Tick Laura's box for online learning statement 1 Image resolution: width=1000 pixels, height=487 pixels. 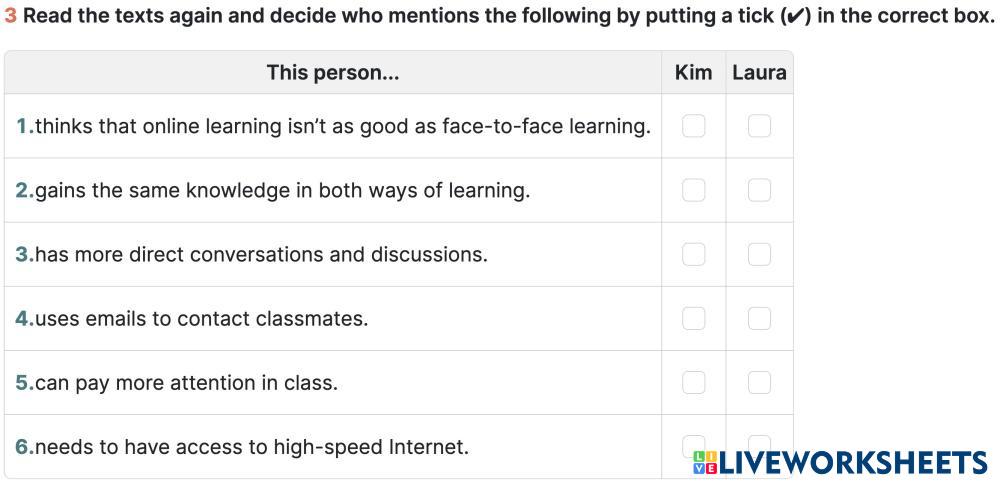tap(759, 126)
